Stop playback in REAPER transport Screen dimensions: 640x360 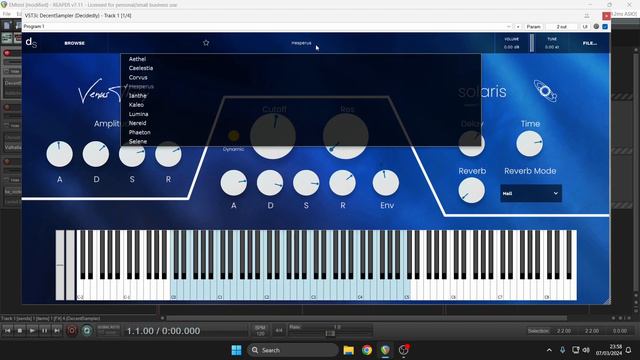(x=20, y=331)
